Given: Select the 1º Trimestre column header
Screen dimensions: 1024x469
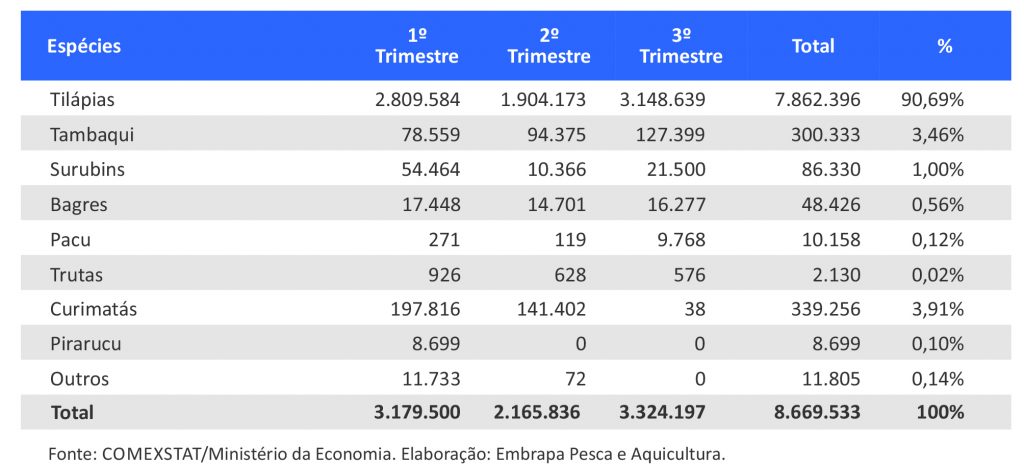Looking at the screenshot, I should (x=417, y=46).
